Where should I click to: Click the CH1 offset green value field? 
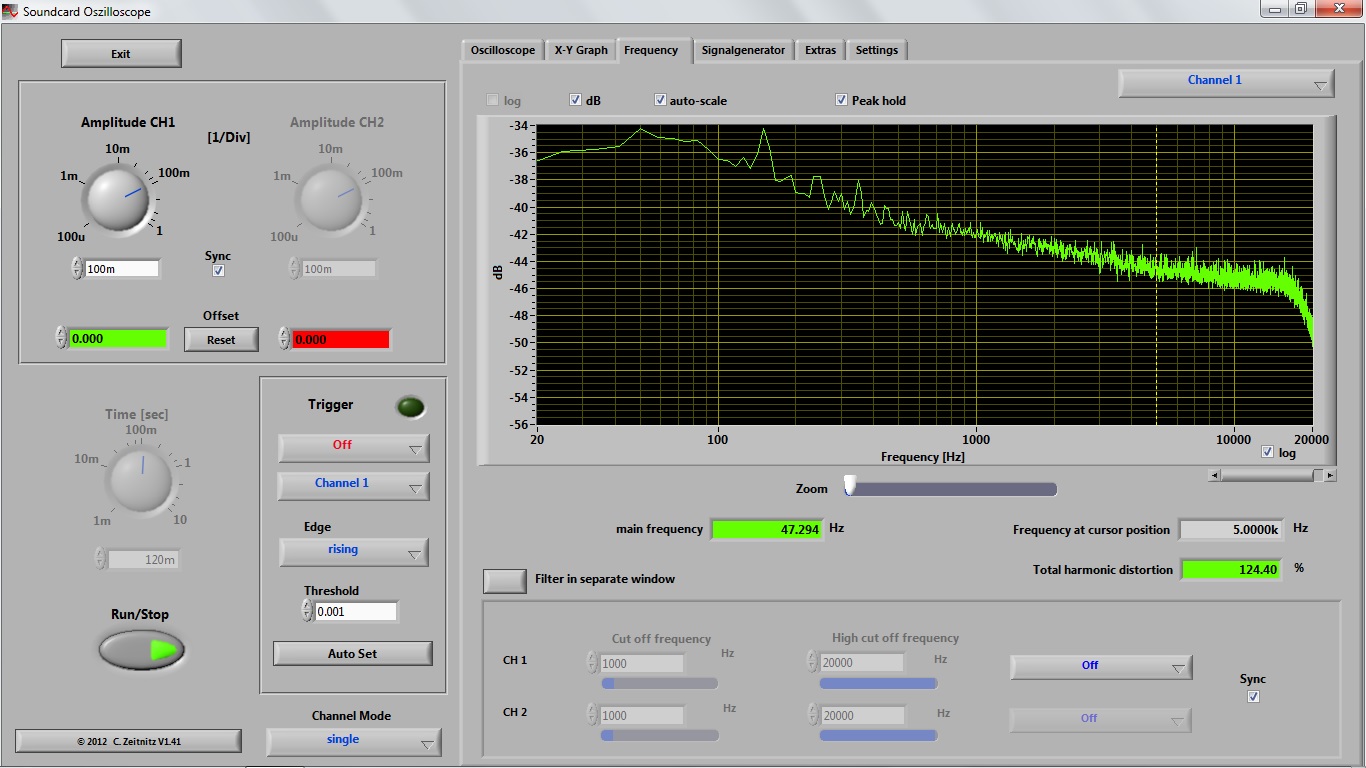point(118,339)
